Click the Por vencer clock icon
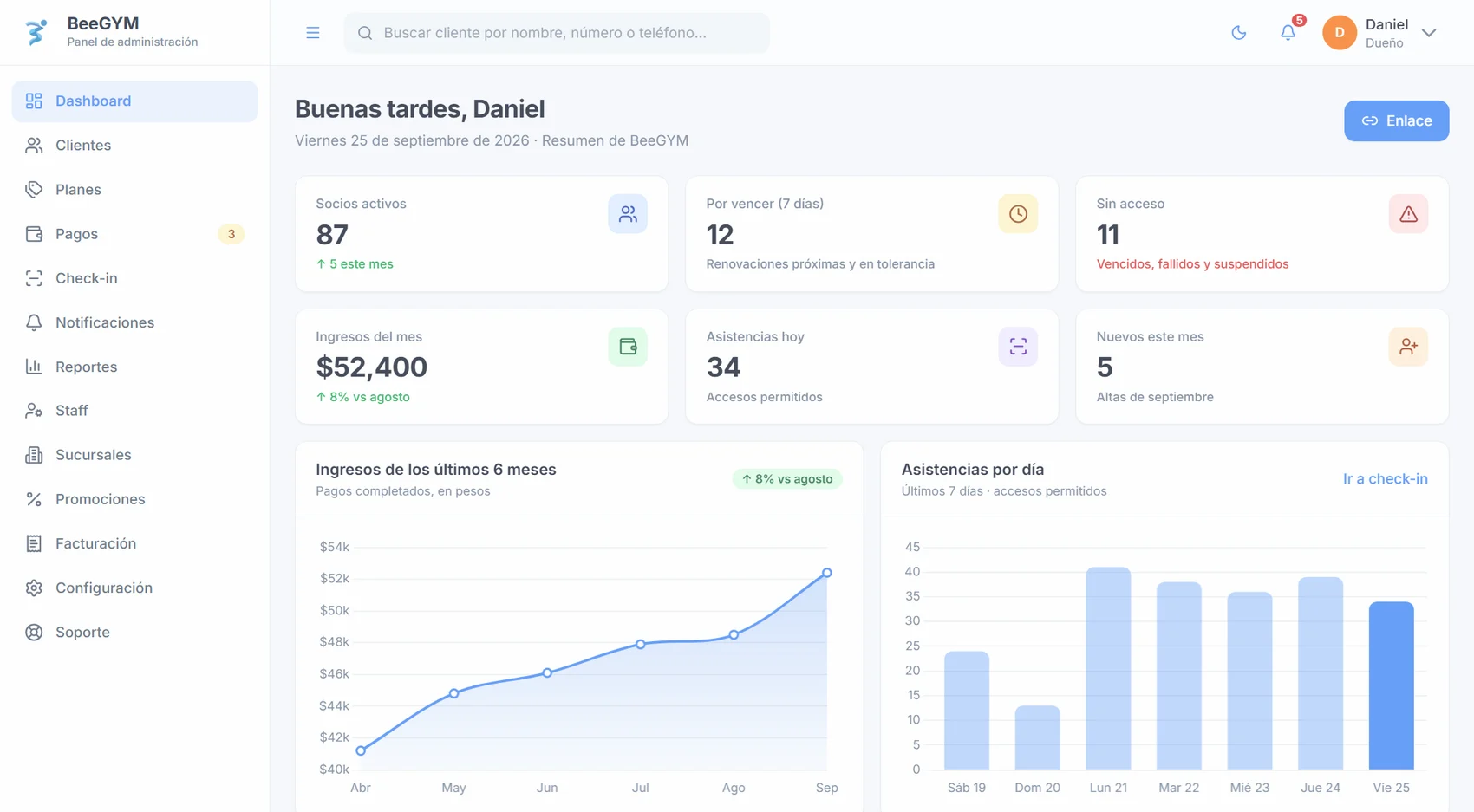 pos(1018,214)
